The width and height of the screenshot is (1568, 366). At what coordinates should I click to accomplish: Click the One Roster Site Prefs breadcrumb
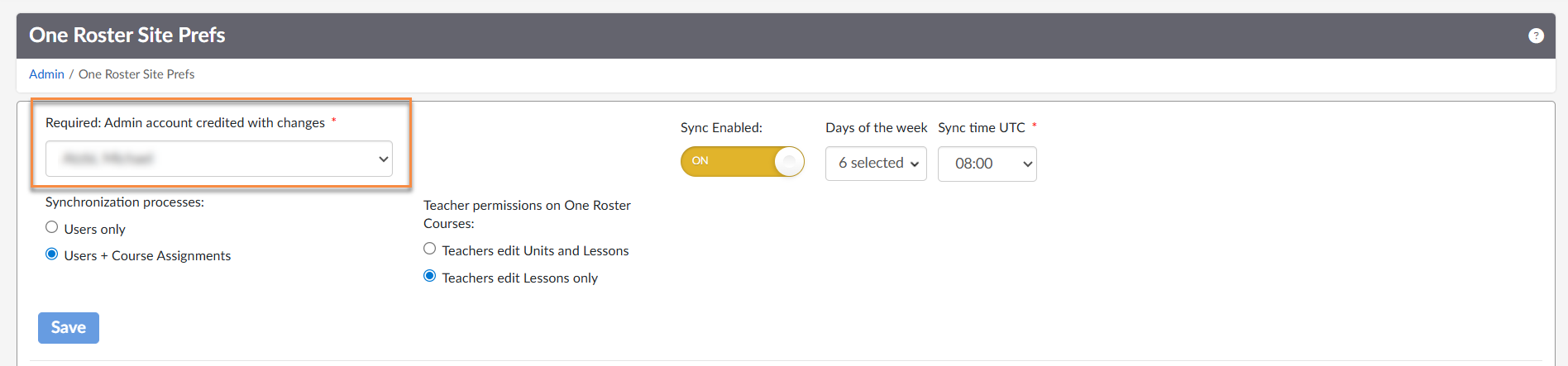(136, 74)
